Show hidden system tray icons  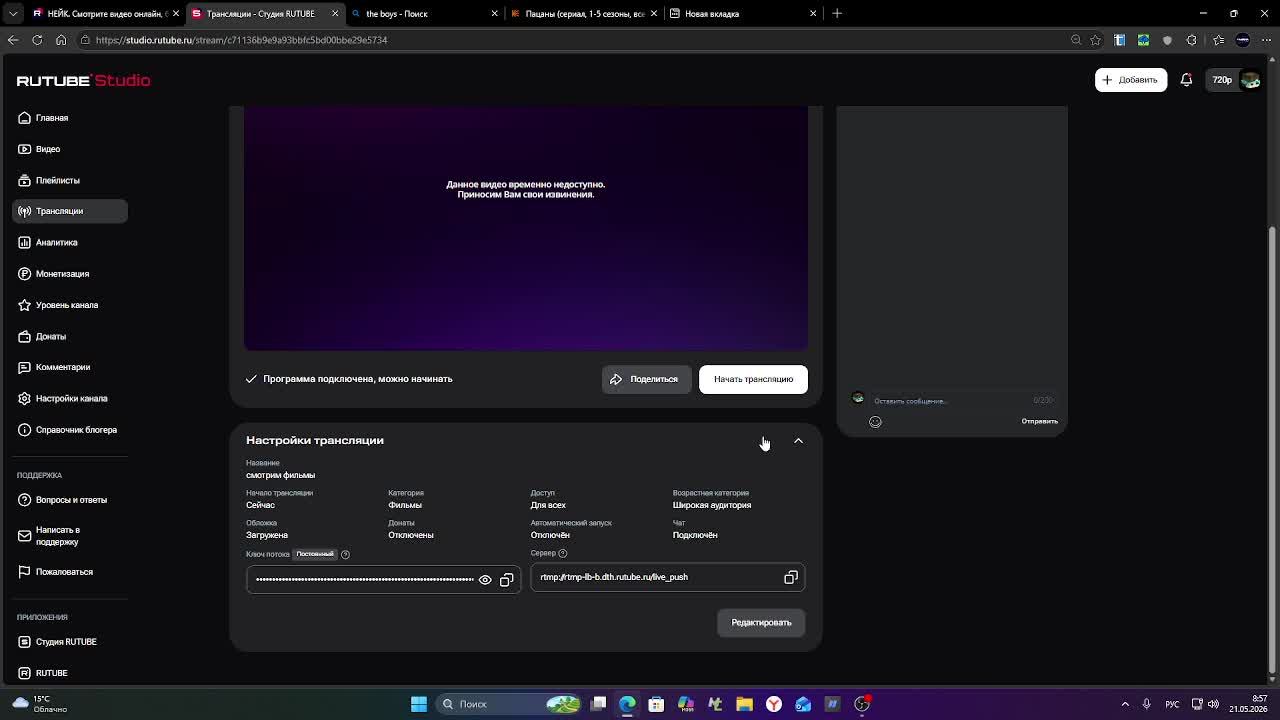pos(1125,704)
